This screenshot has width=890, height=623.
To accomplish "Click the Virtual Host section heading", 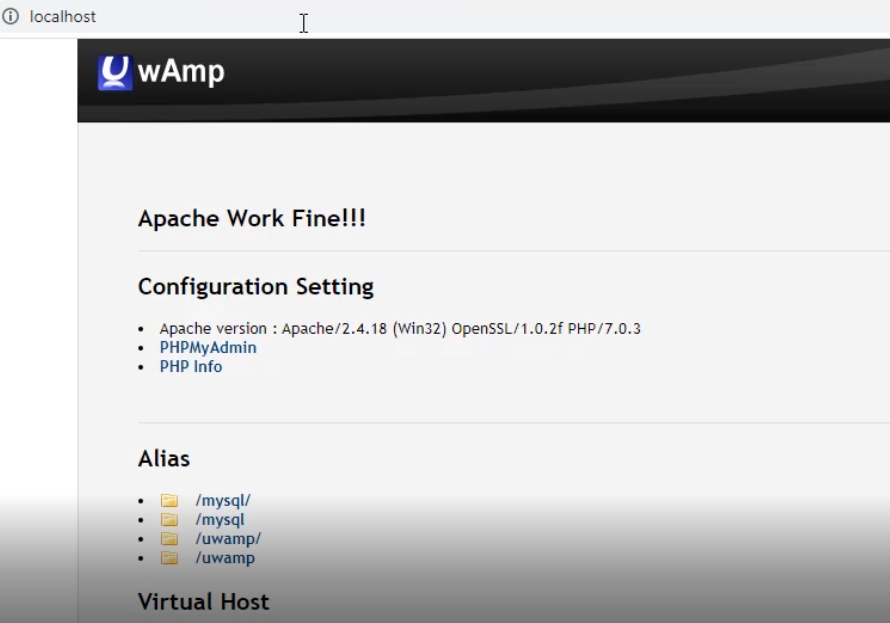I will (203, 602).
